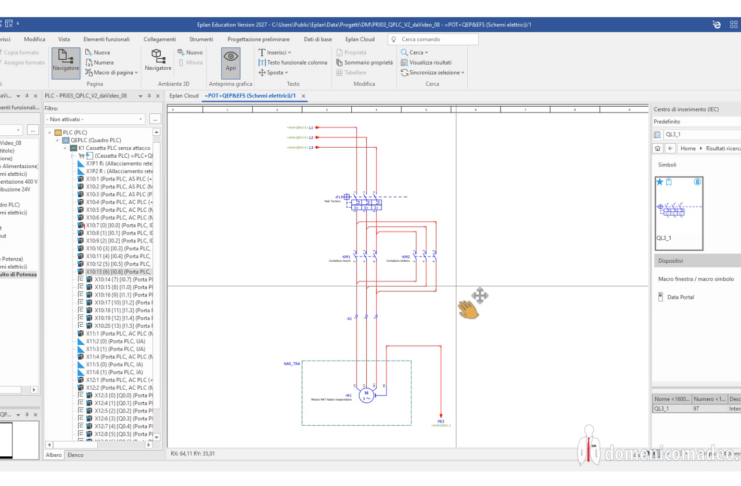Viewport: 741px width, 486px height.
Task: Open the Cerca search dropdown
Action: click(414, 52)
